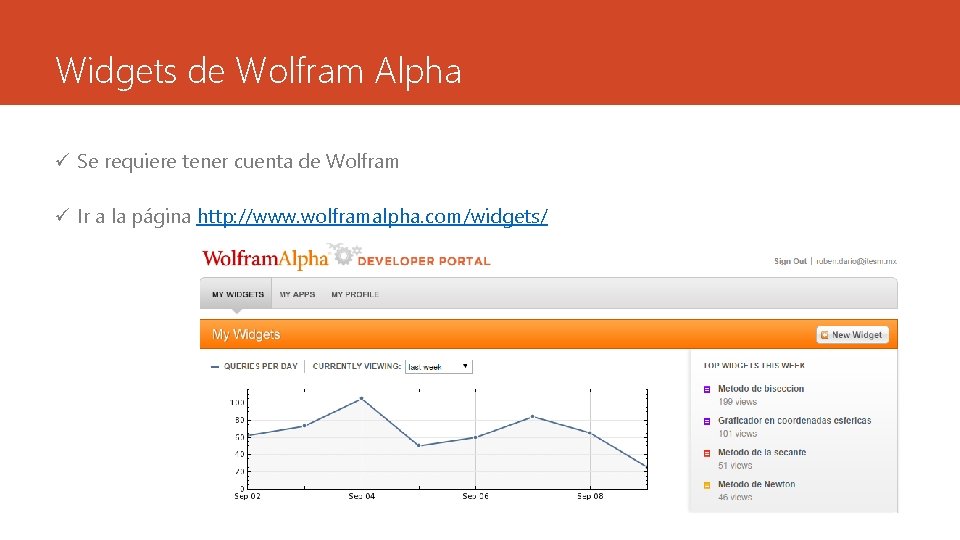Click the 'Developer Portal' text
The width and height of the screenshot is (960, 540).
point(424,261)
